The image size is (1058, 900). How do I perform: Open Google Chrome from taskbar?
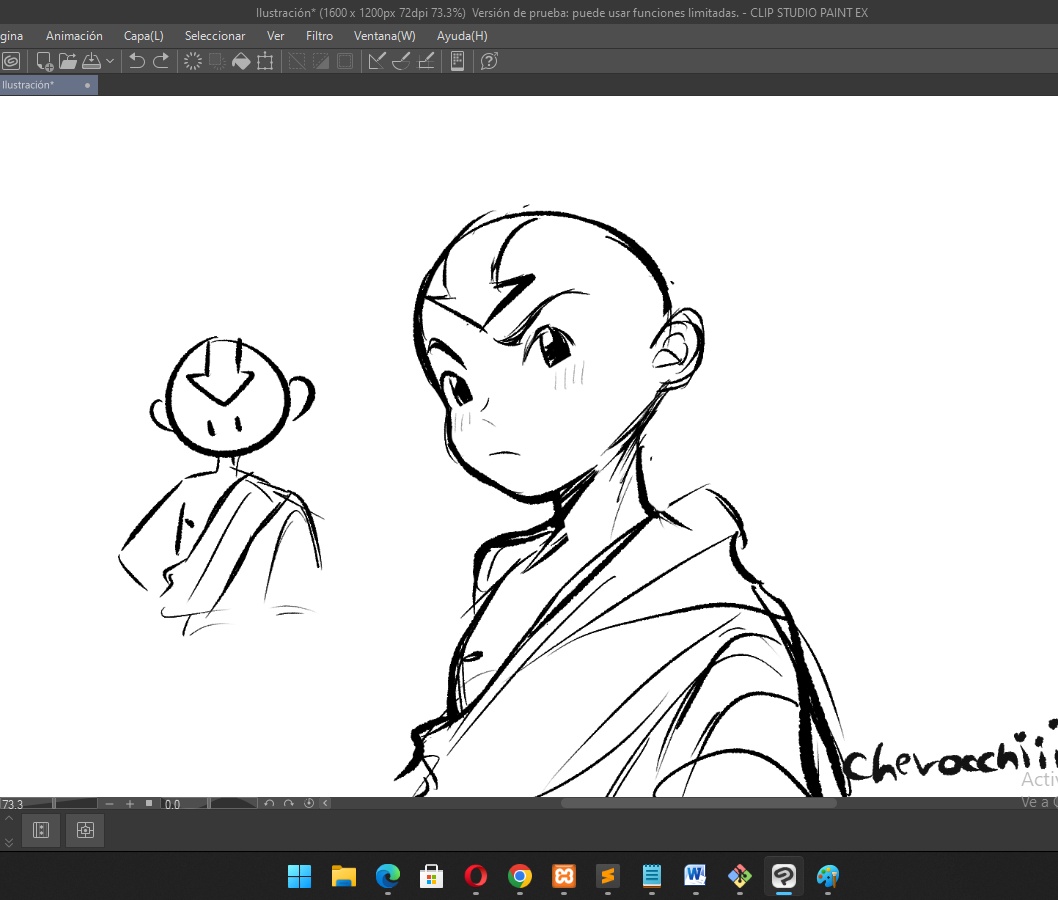coord(520,876)
